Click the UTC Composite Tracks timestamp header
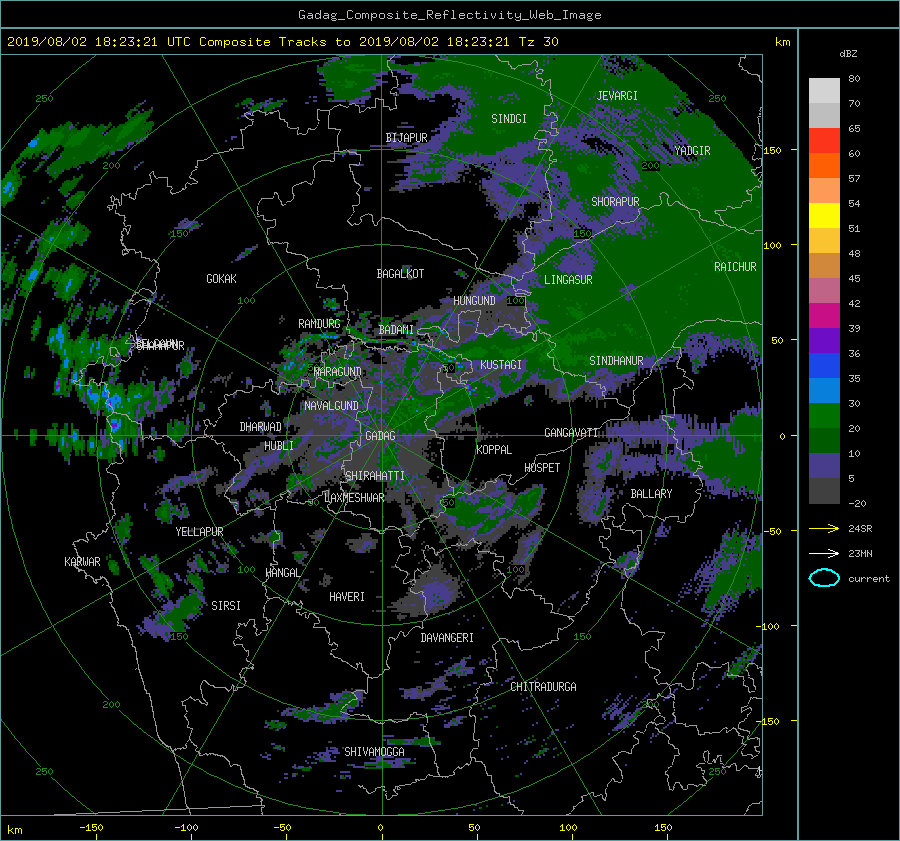900x841 pixels. (x=282, y=42)
